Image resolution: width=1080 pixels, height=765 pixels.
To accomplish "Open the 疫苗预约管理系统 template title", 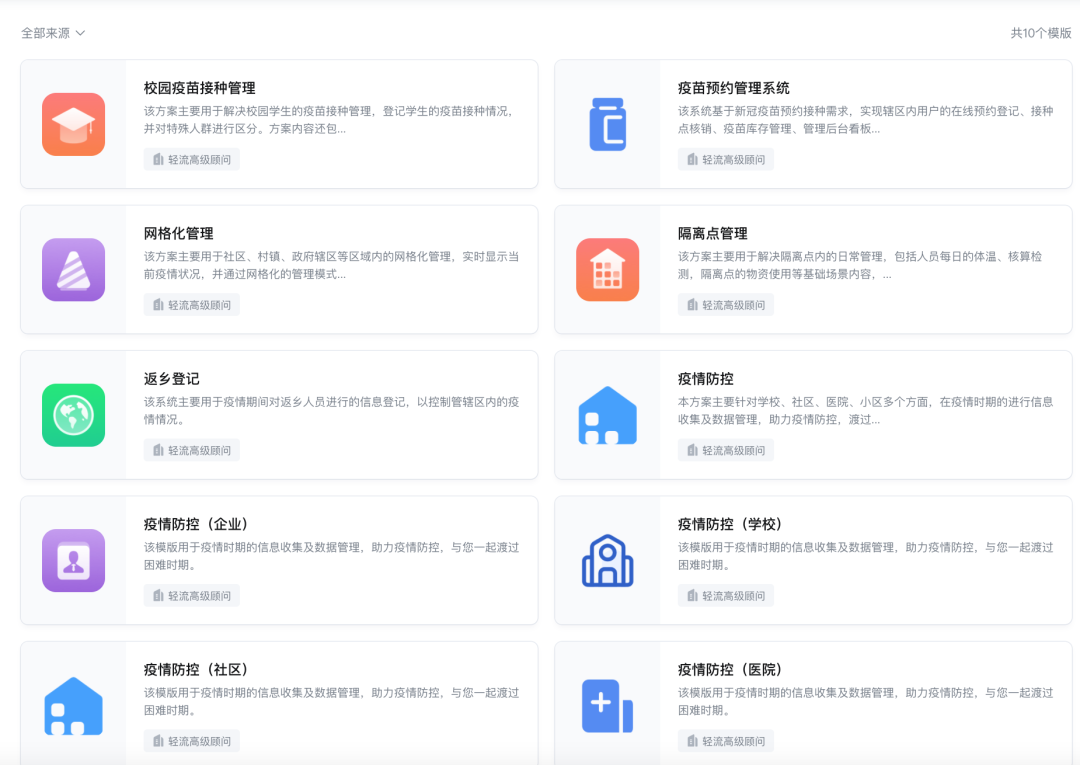I will (x=731, y=87).
